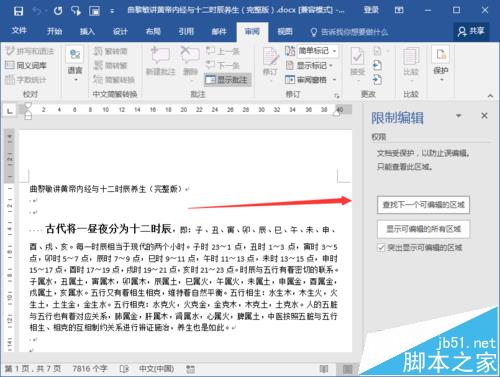Open the View (视图) ribbon tab

tap(285, 32)
